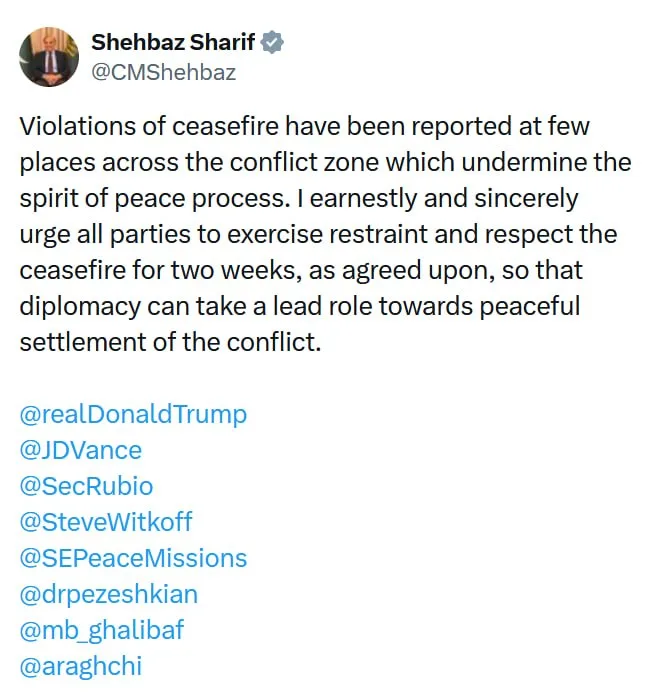Click the tweet line starting 'Violations of ceasefire'
This screenshot has height=696, width=652.
304,126
